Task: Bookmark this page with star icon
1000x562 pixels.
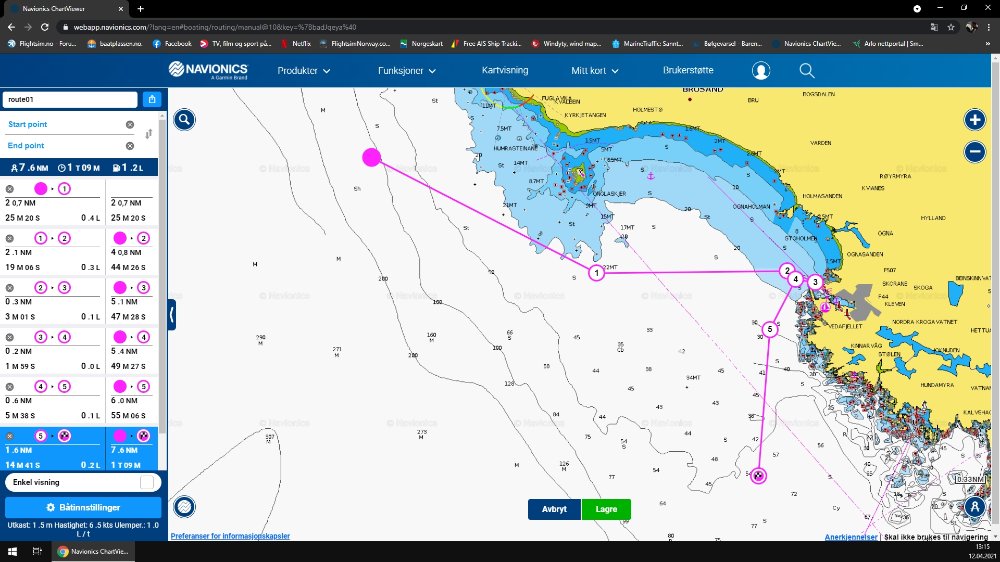Action: [951, 27]
